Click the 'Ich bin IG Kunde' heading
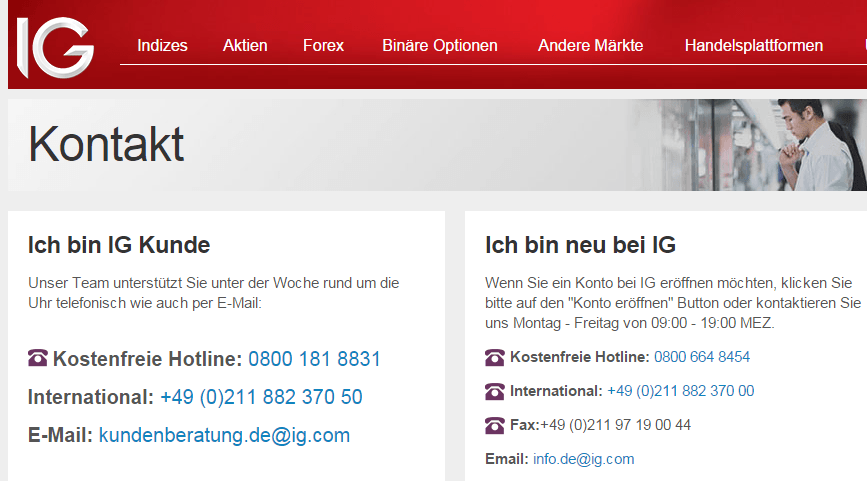 [x=119, y=245]
